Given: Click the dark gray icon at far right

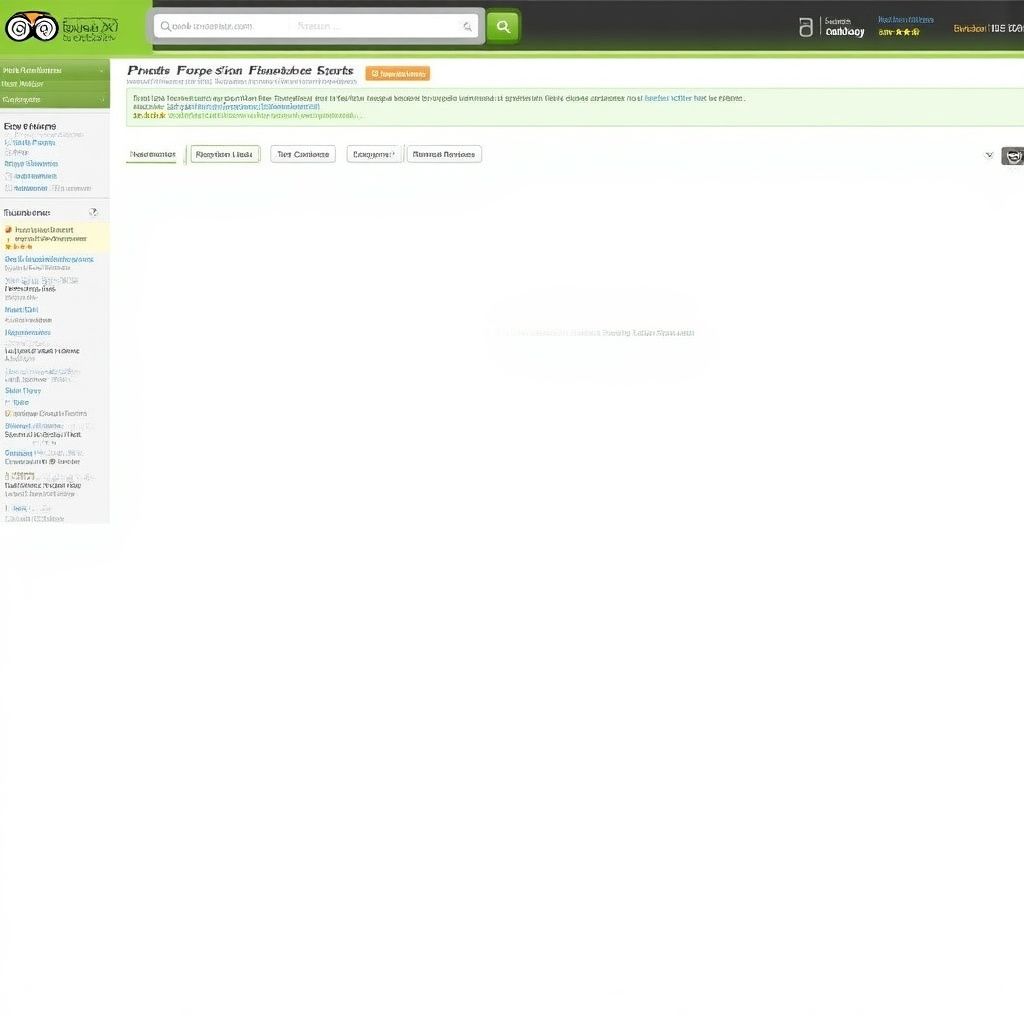Looking at the screenshot, I should point(1012,156).
